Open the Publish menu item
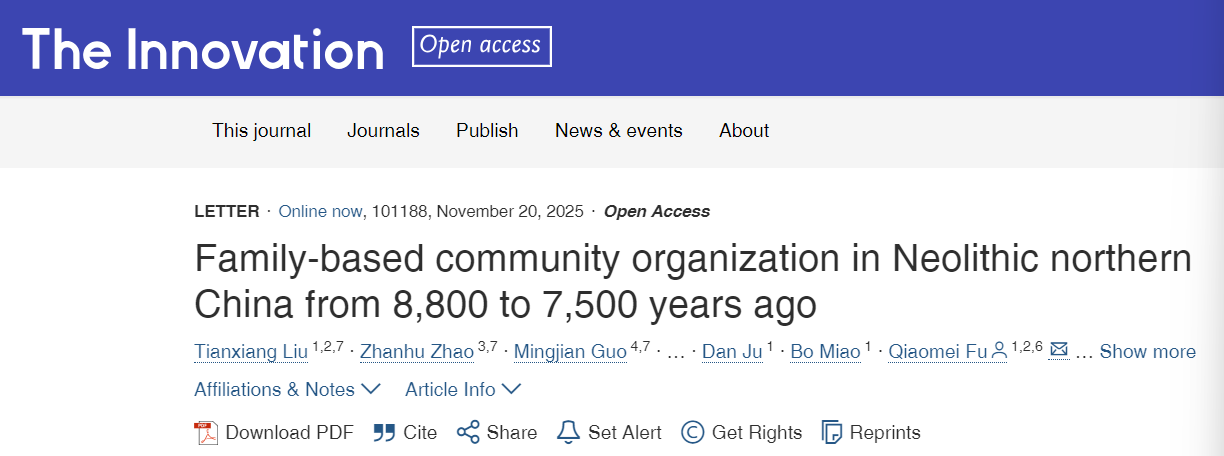 point(487,131)
